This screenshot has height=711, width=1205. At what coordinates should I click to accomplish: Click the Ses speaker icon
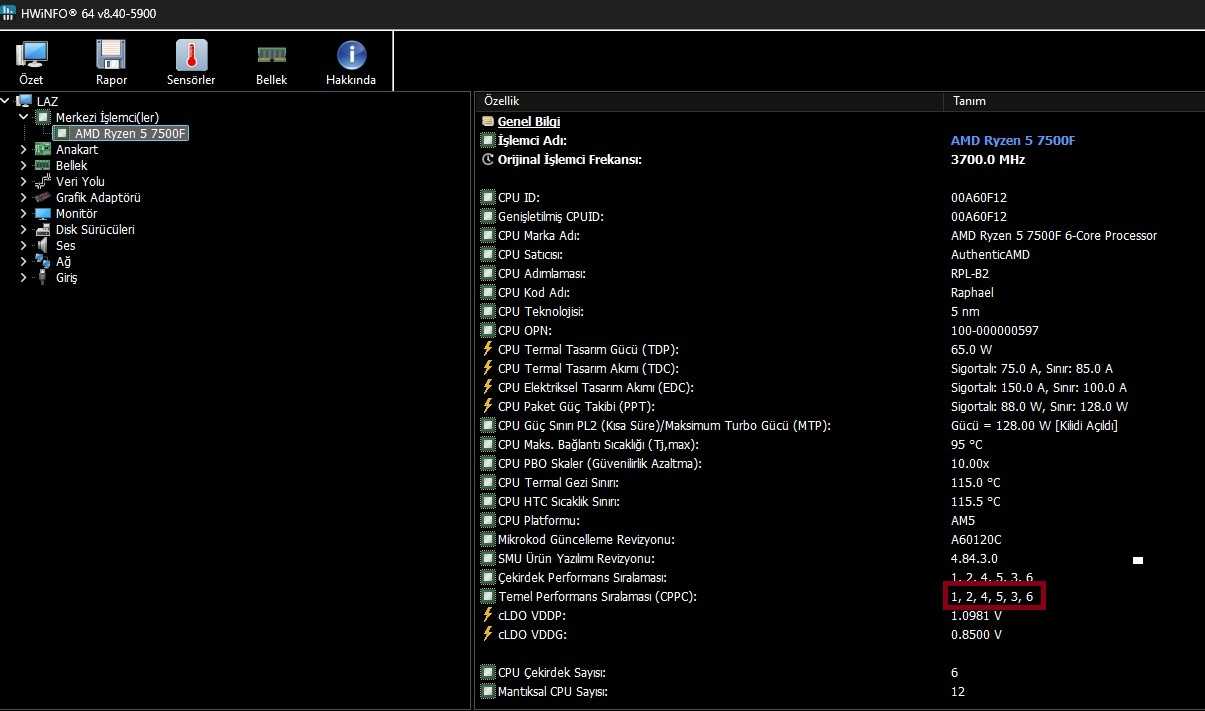[42, 245]
